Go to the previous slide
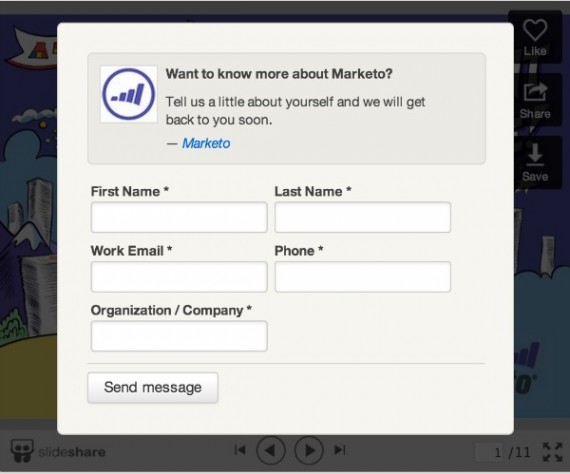 271,450
